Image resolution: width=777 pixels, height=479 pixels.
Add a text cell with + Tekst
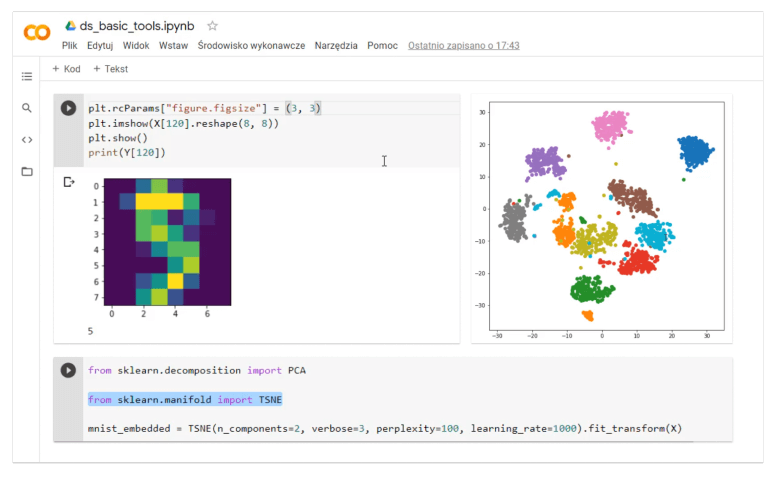[110, 69]
